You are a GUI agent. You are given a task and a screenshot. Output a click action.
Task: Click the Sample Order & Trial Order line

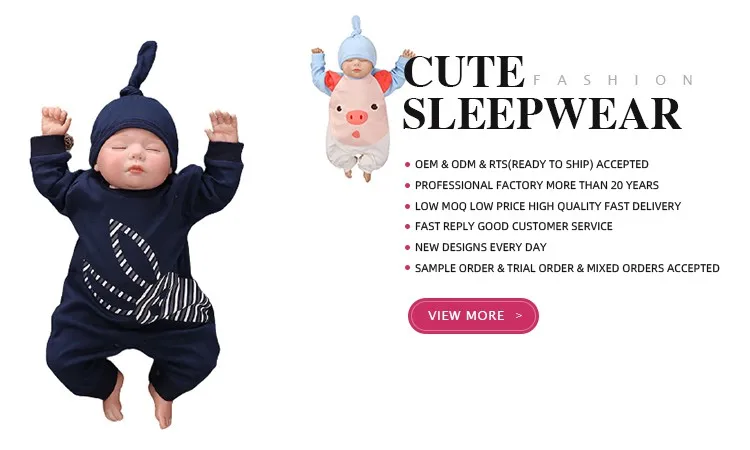pyautogui.click(x=567, y=268)
